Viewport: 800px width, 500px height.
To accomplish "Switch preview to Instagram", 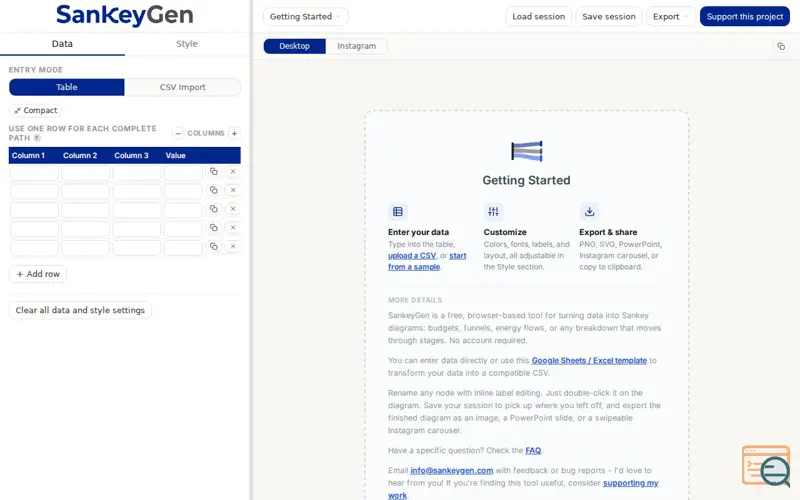I will click(x=357, y=46).
